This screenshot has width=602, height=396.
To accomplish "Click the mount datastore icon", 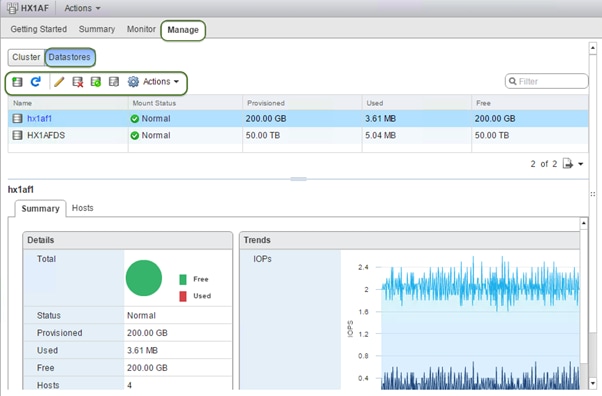I will (96, 82).
